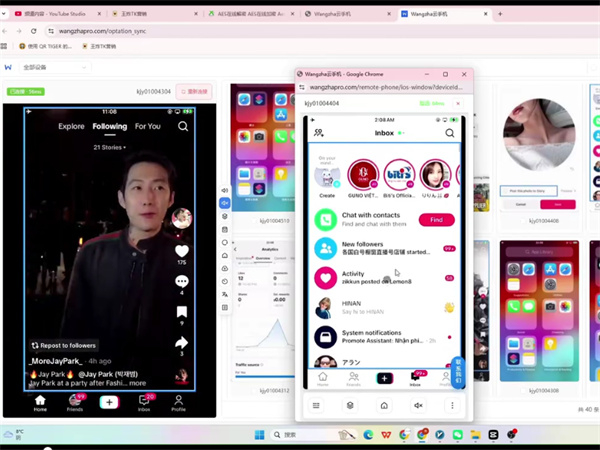Open the QR TIGER bookmark
Screen dimensions: 600x450
pos(45,46)
